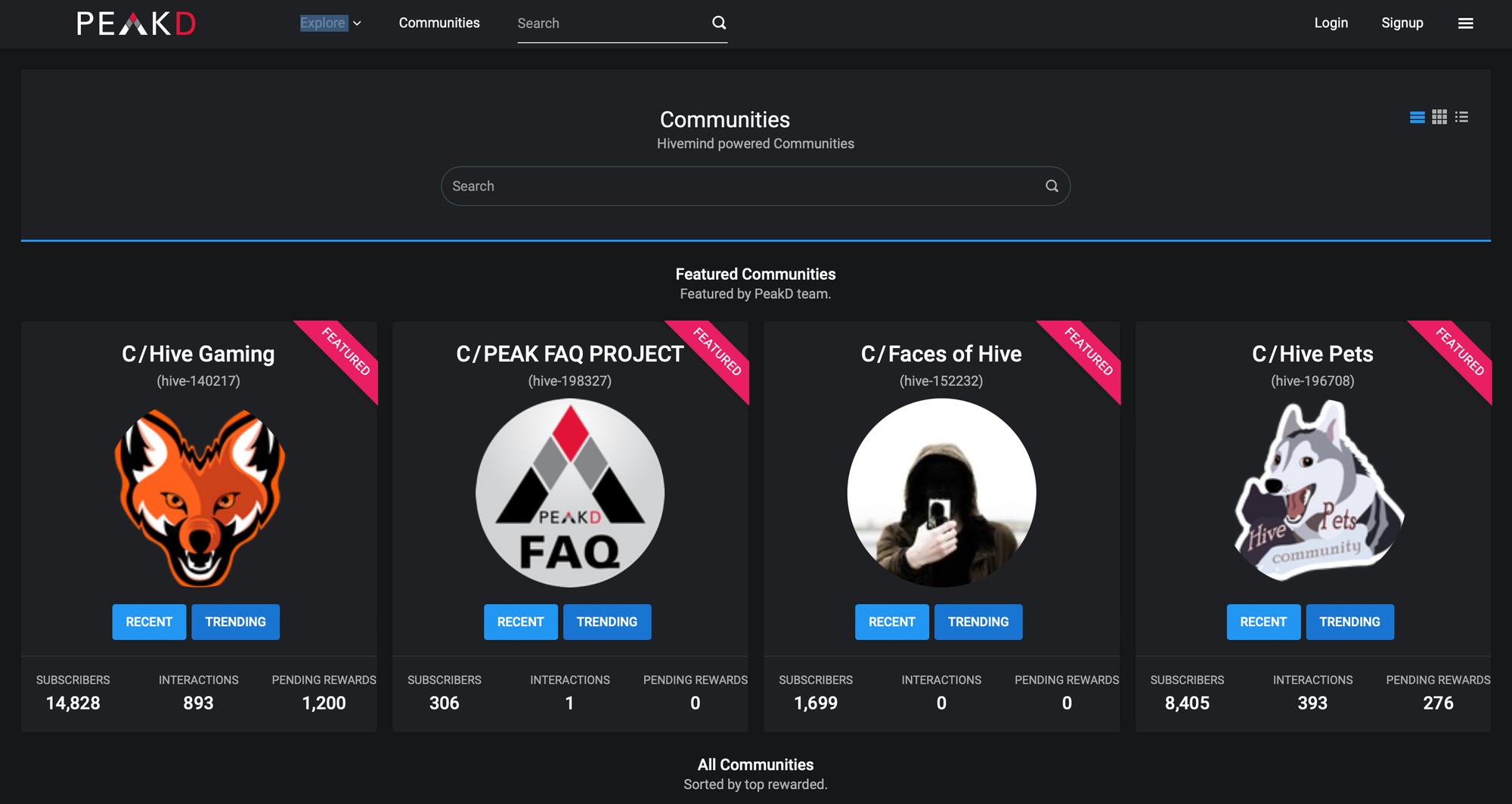Click Faces of Hive subscribers count 1,699
The width and height of the screenshot is (1512, 804).
(816, 703)
